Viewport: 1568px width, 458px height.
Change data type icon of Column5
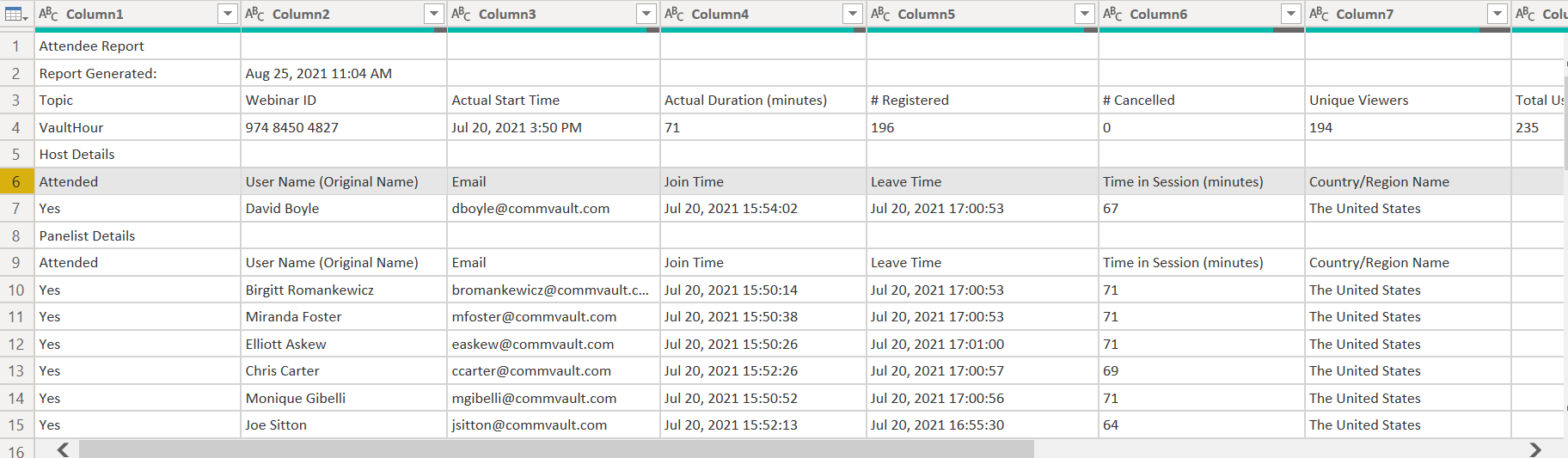pyautogui.click(x=880, y=14)
